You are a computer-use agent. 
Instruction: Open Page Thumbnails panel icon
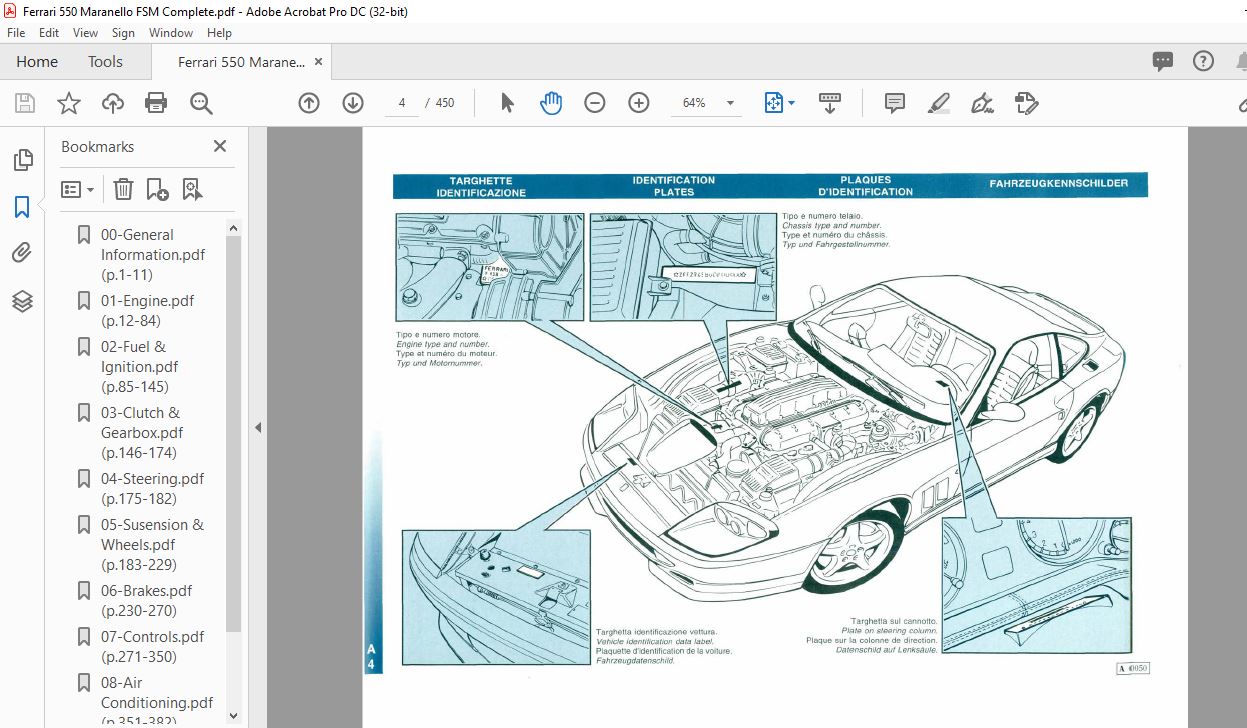[x=22, y=160]
